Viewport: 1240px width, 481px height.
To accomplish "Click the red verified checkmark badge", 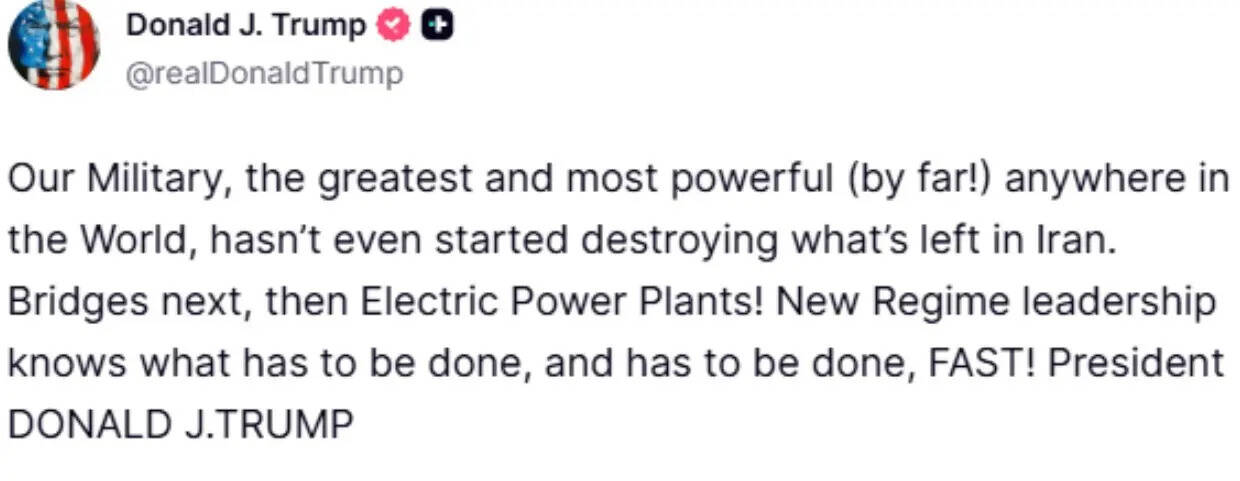I will [x=393, y=27].
